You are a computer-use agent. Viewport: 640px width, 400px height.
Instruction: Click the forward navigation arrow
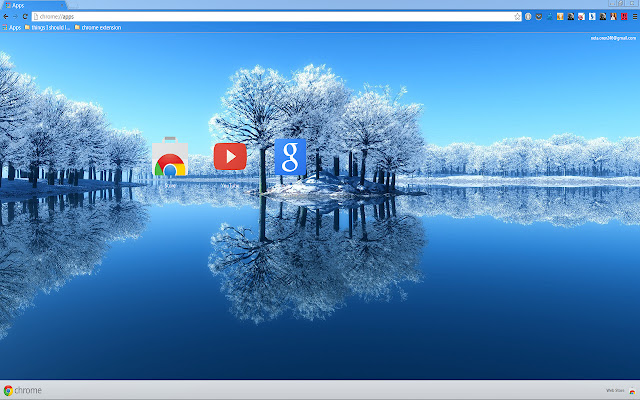(15, 16)
